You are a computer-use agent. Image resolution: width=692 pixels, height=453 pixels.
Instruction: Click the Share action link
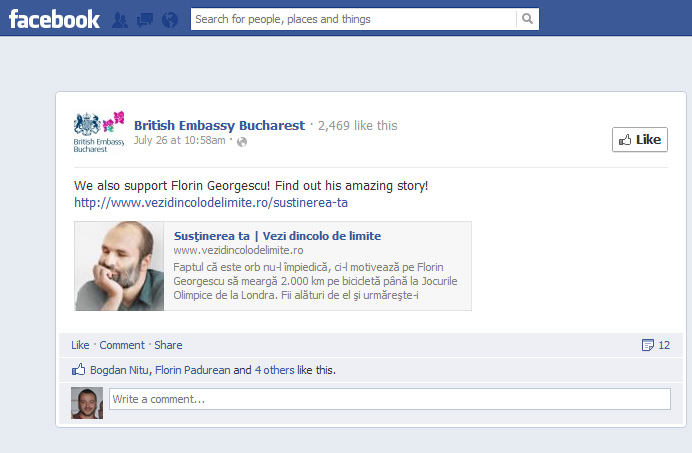point(168,345)
